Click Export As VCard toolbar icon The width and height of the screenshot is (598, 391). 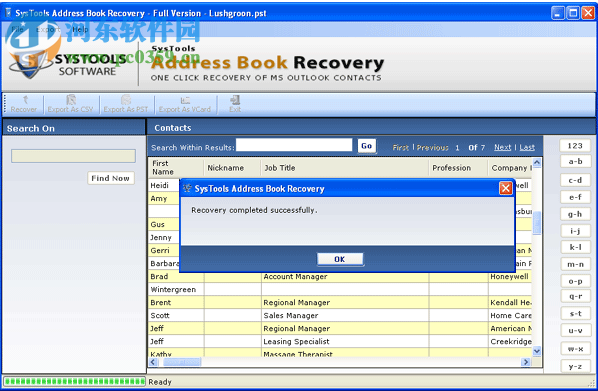pyautogui.click(x=185, y=104)
